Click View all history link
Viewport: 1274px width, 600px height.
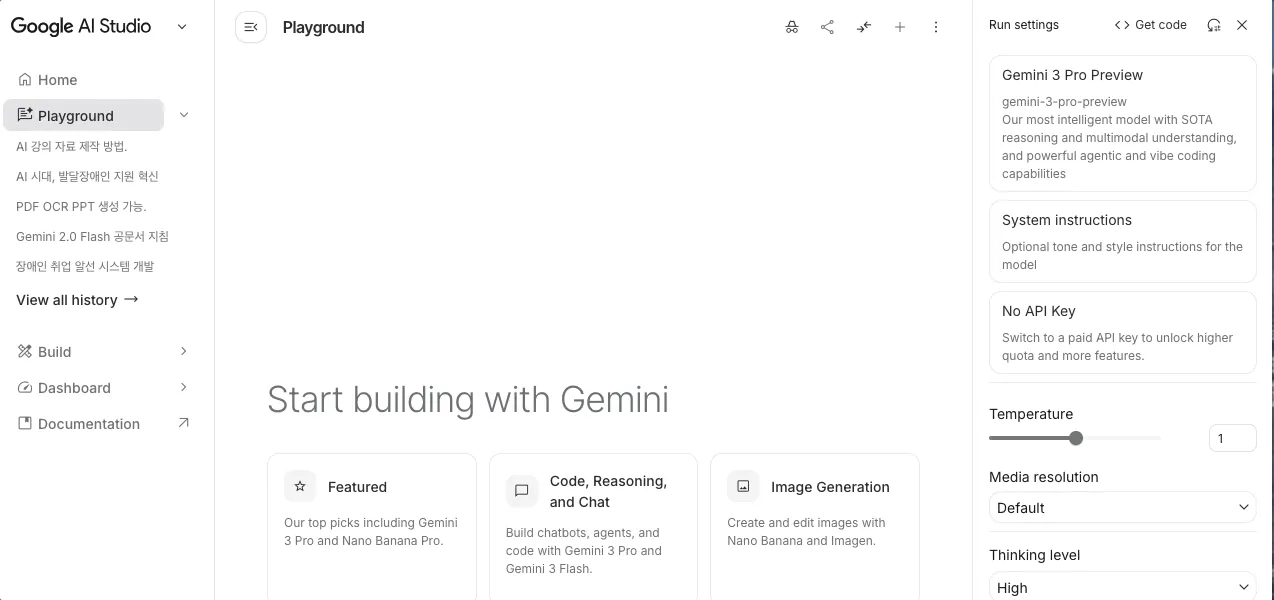coord(77,300)
